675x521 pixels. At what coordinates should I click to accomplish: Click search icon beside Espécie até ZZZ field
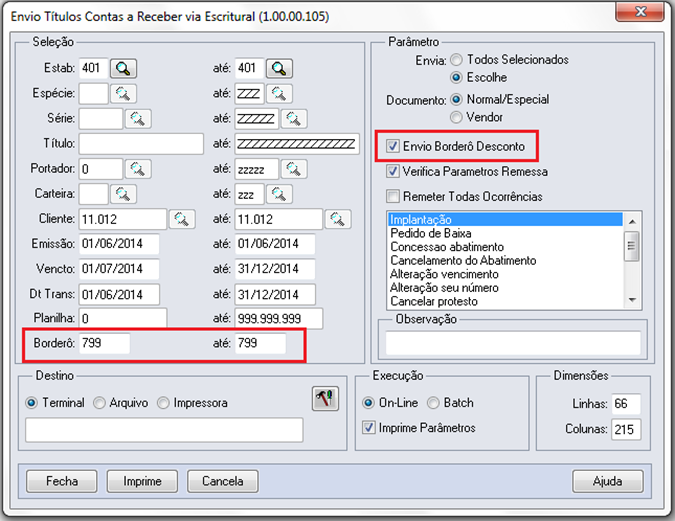[x=279, y=93]
